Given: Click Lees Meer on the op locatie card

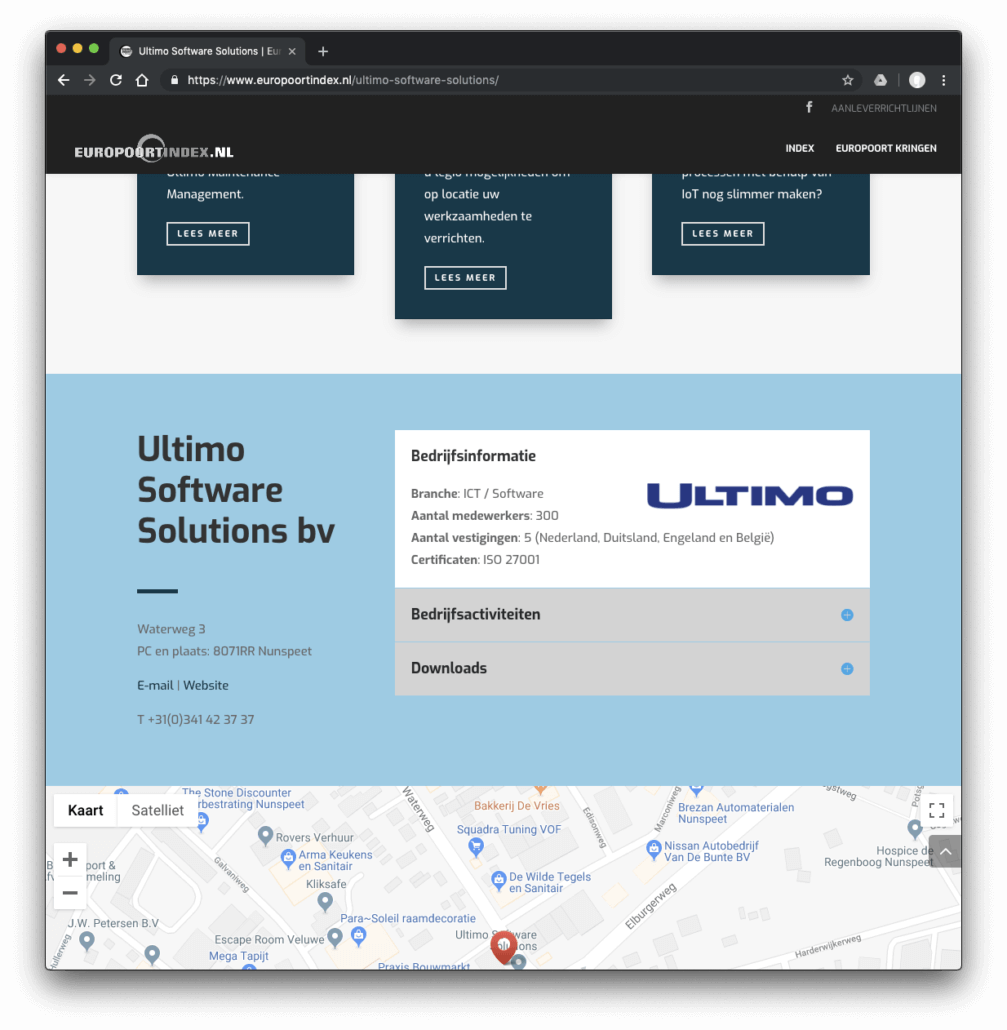Looking at the screenshot, I should pyautogui.click(x=465, y=278).
